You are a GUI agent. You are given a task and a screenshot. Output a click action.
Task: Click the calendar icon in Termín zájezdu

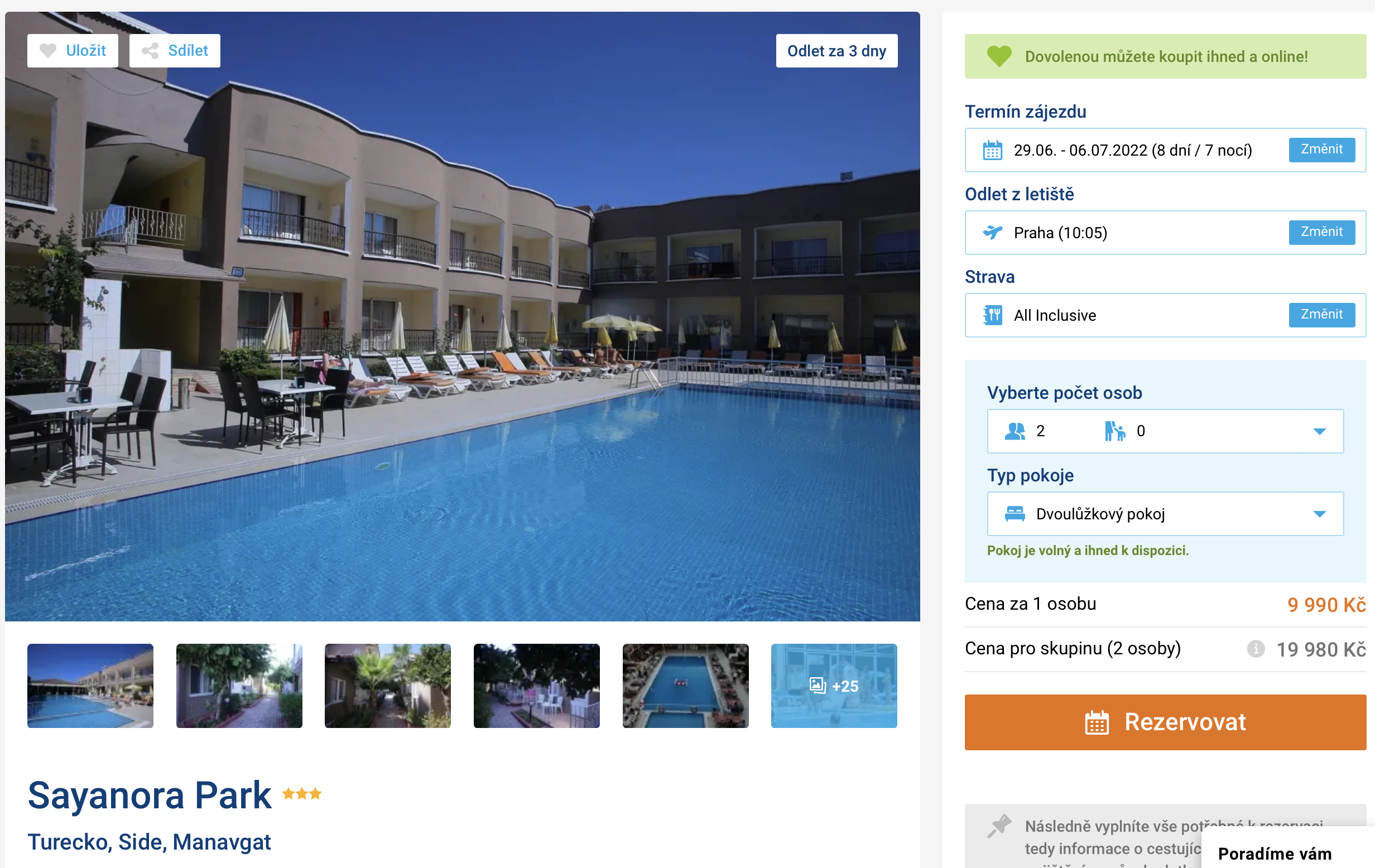(x=992, y=151)
